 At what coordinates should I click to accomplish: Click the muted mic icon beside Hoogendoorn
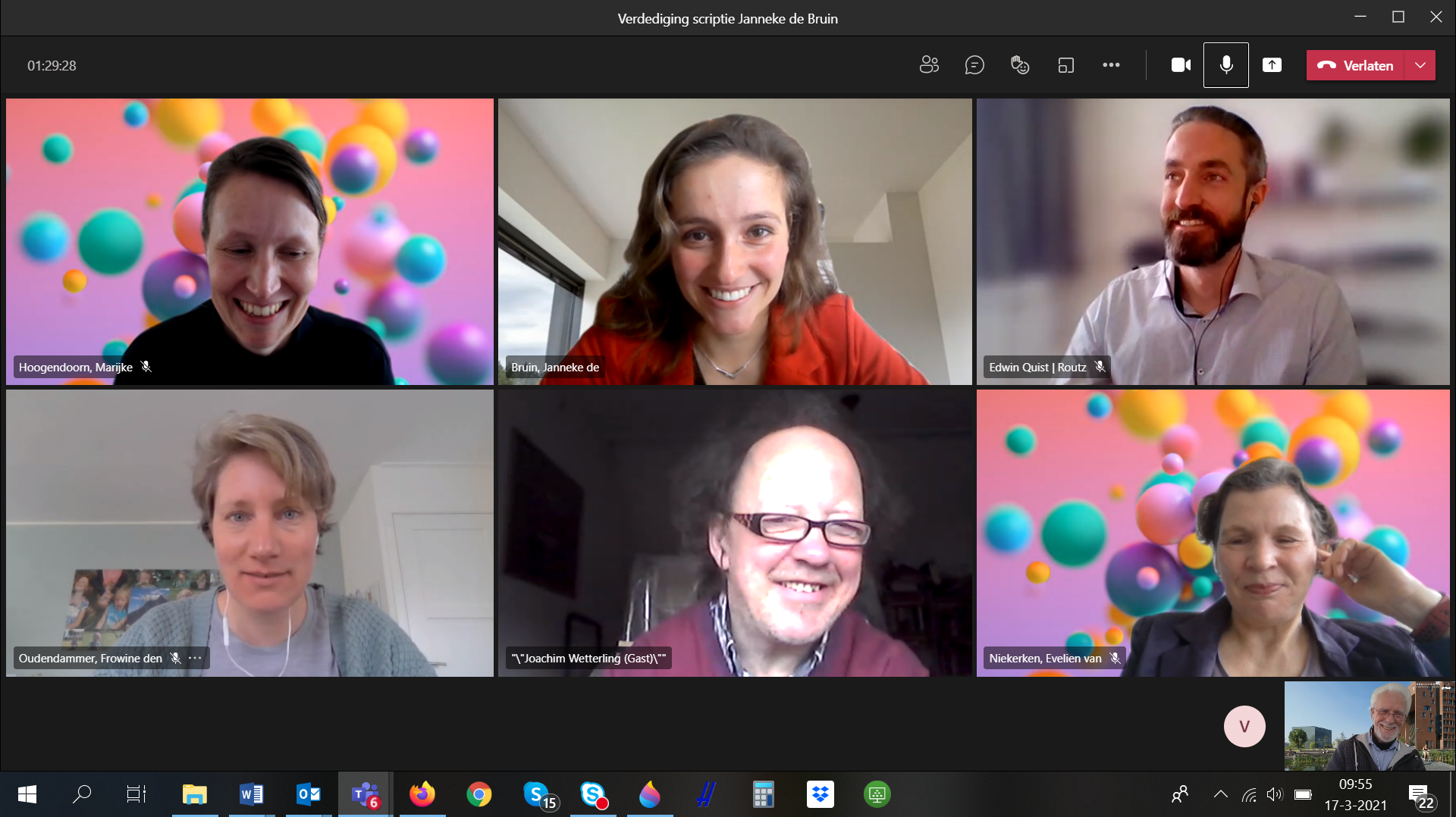tap(146, 367)
